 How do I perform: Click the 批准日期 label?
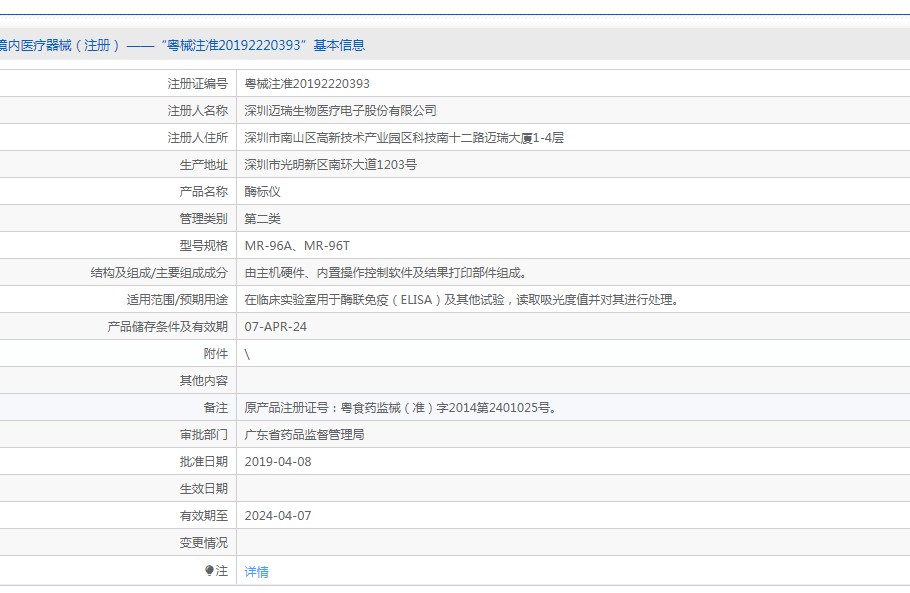(204, 462)
